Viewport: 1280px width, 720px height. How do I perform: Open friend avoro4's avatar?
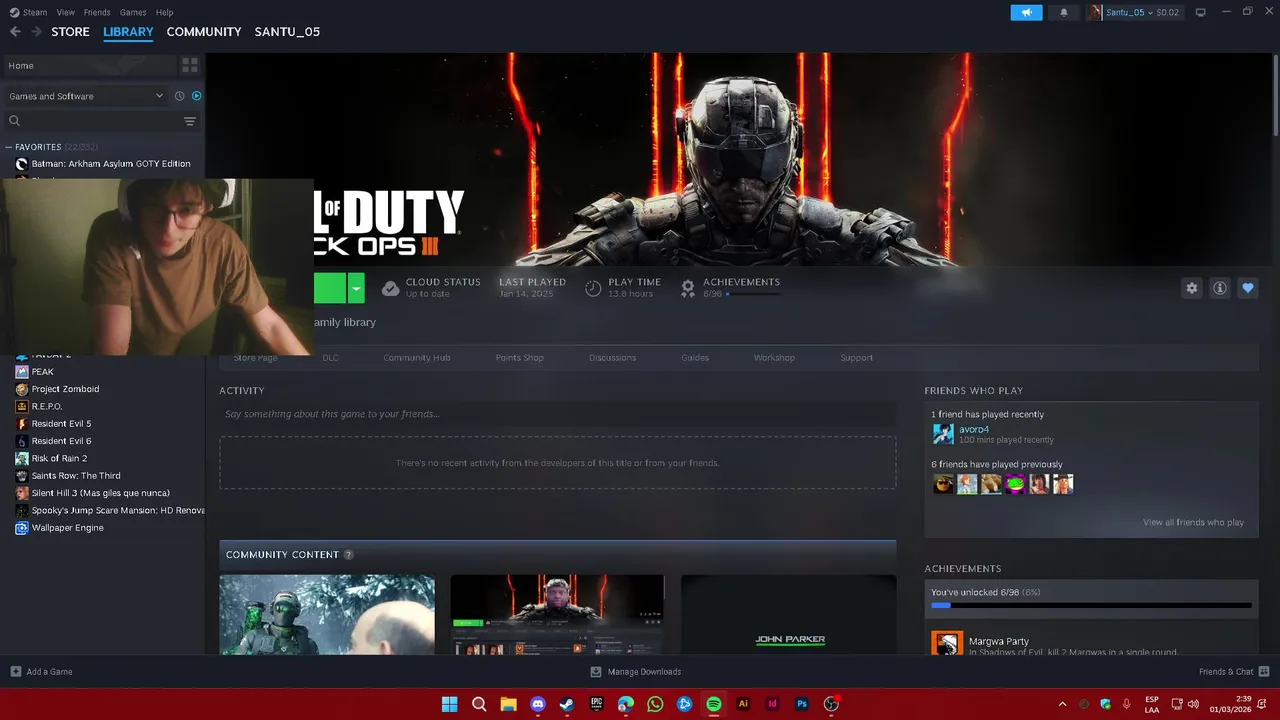click(x=943, y=434)
